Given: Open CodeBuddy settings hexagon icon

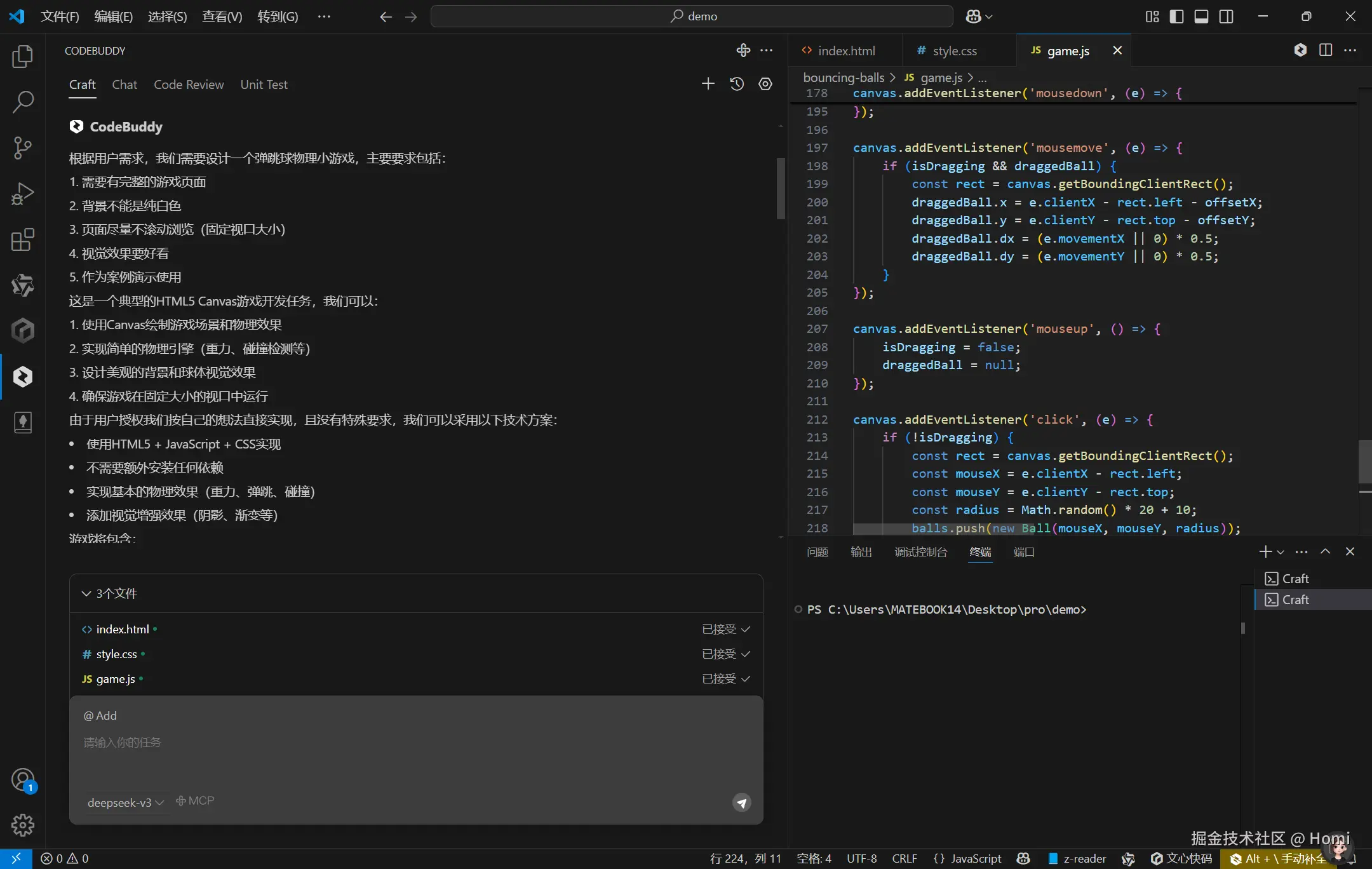Looking at the screenshot, I should pos(765,84).
